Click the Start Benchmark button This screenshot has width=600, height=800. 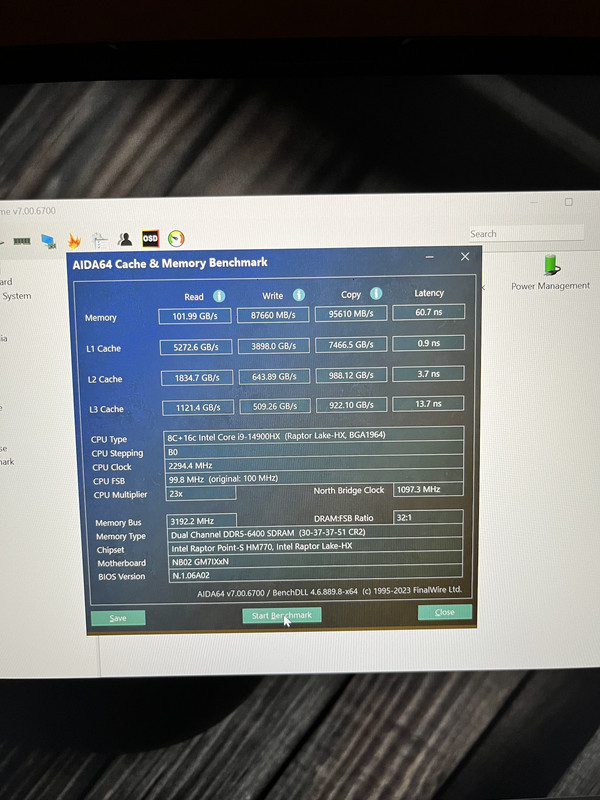pyautogui.click(x=282, y=615)
